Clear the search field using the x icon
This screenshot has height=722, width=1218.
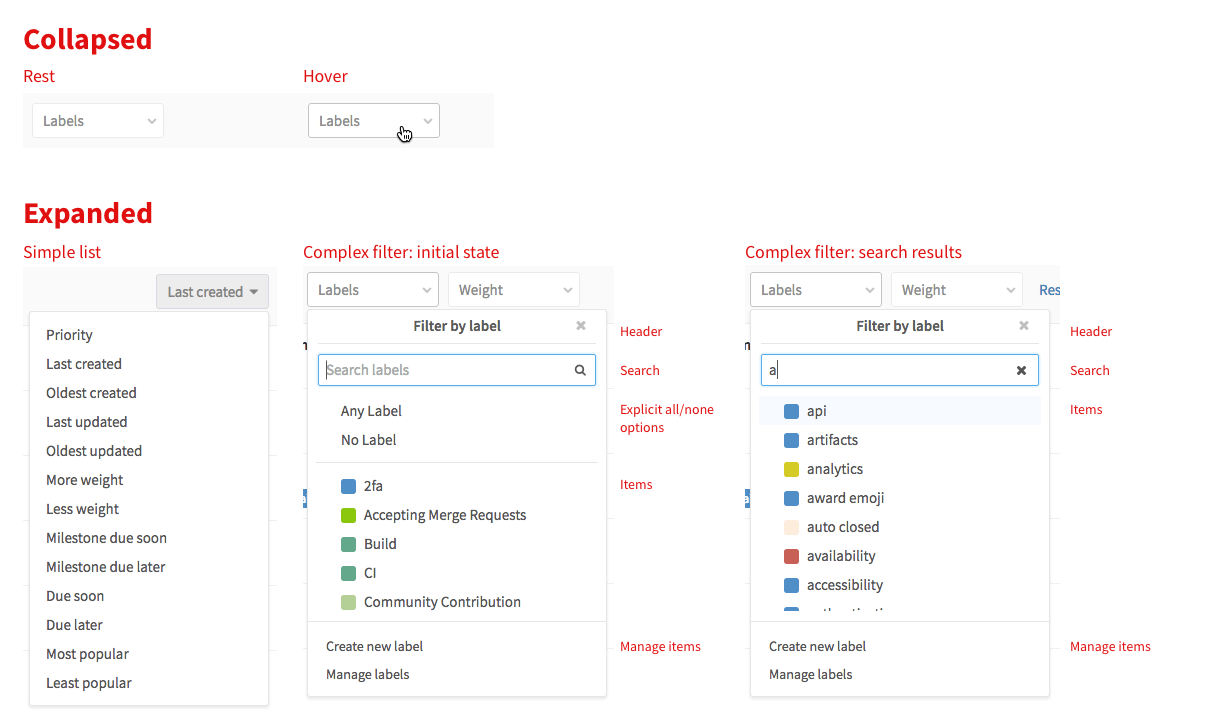[x=1021, y=369]
